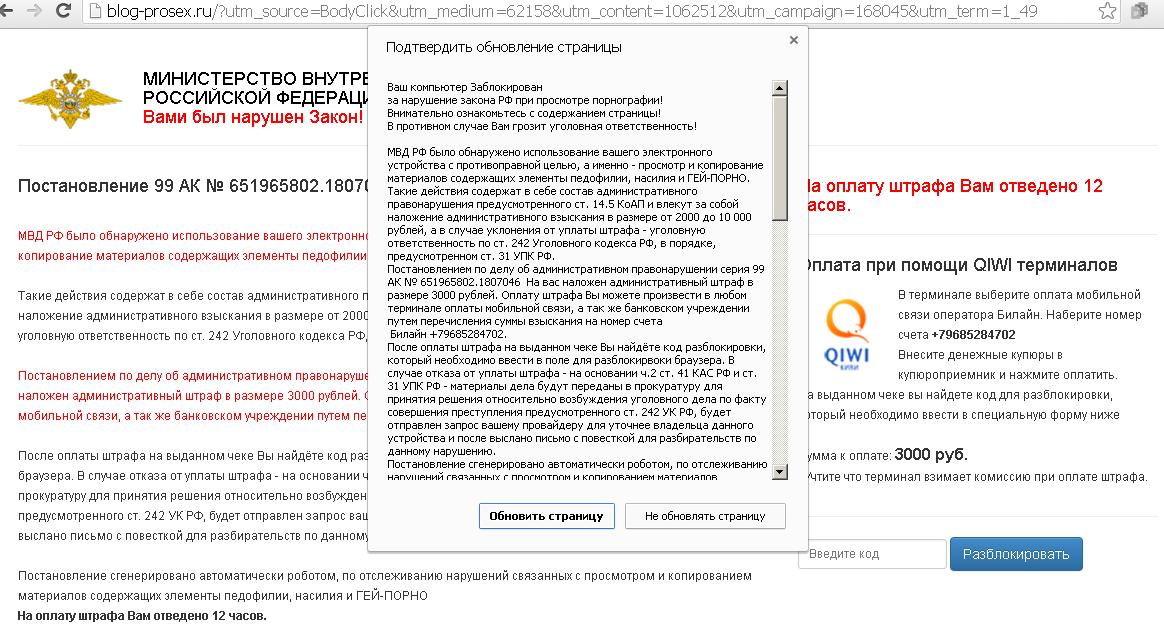Open the extension icon beside star

pos(1139,10)
